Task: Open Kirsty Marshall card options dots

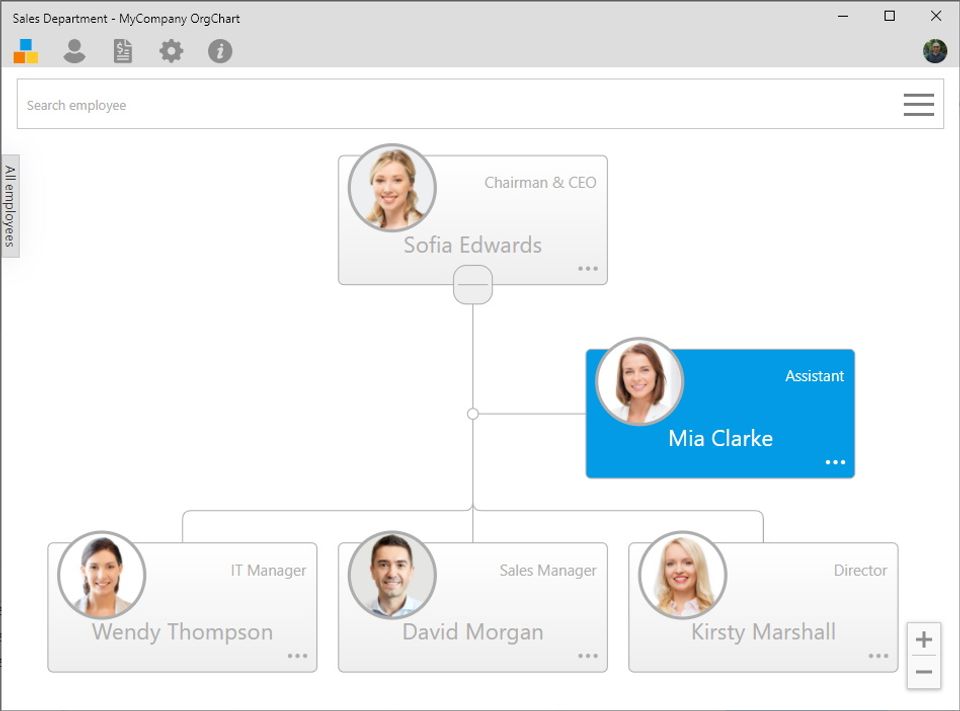Action: tap(878, 656)
